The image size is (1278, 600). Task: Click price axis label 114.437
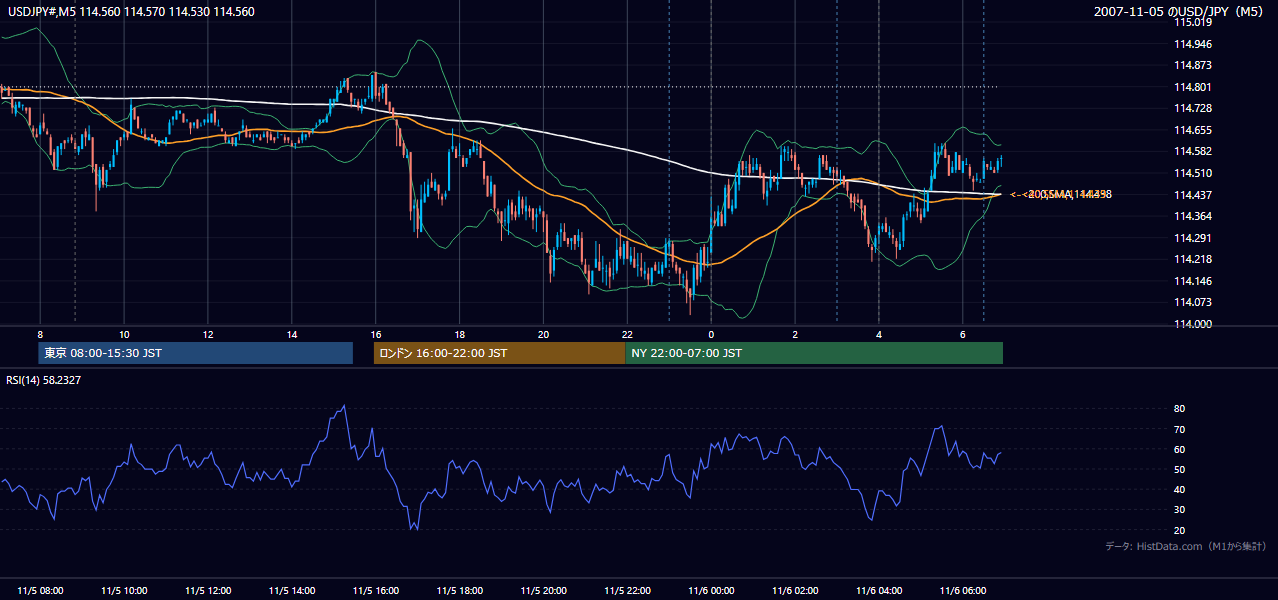click(x=1192, y=195)
